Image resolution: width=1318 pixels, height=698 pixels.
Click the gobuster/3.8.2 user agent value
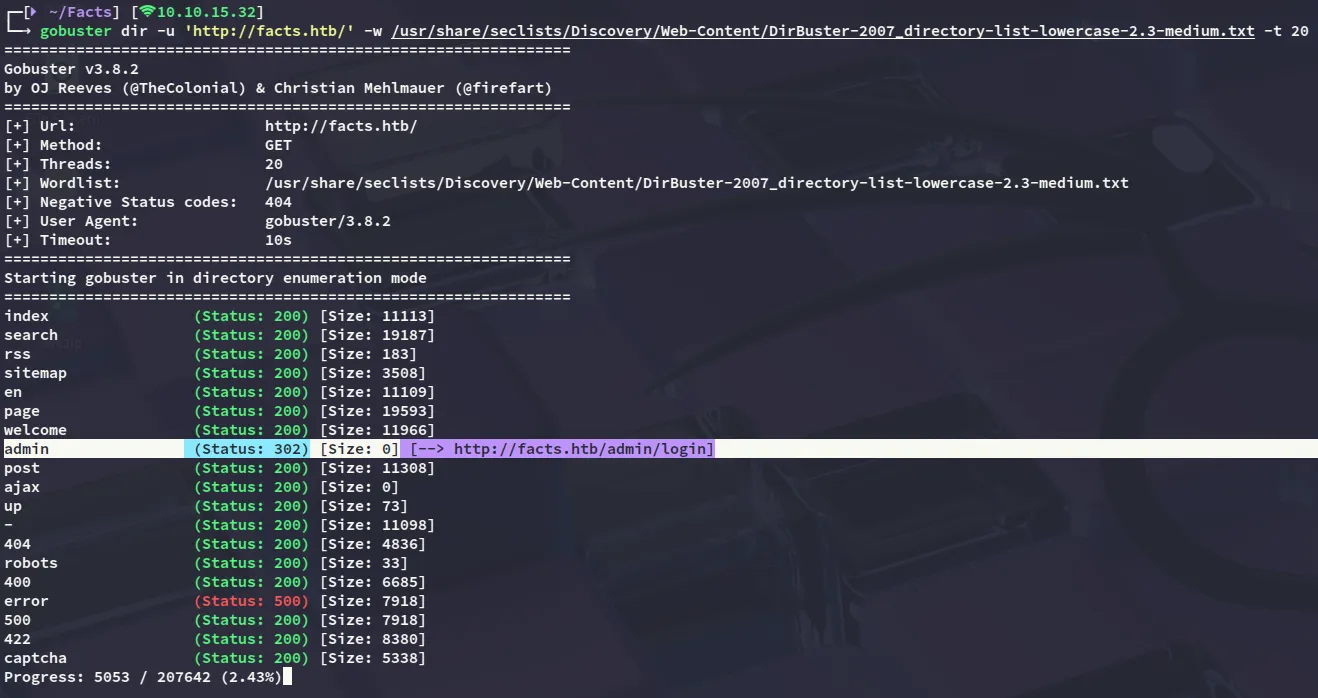tap(327, 221)
